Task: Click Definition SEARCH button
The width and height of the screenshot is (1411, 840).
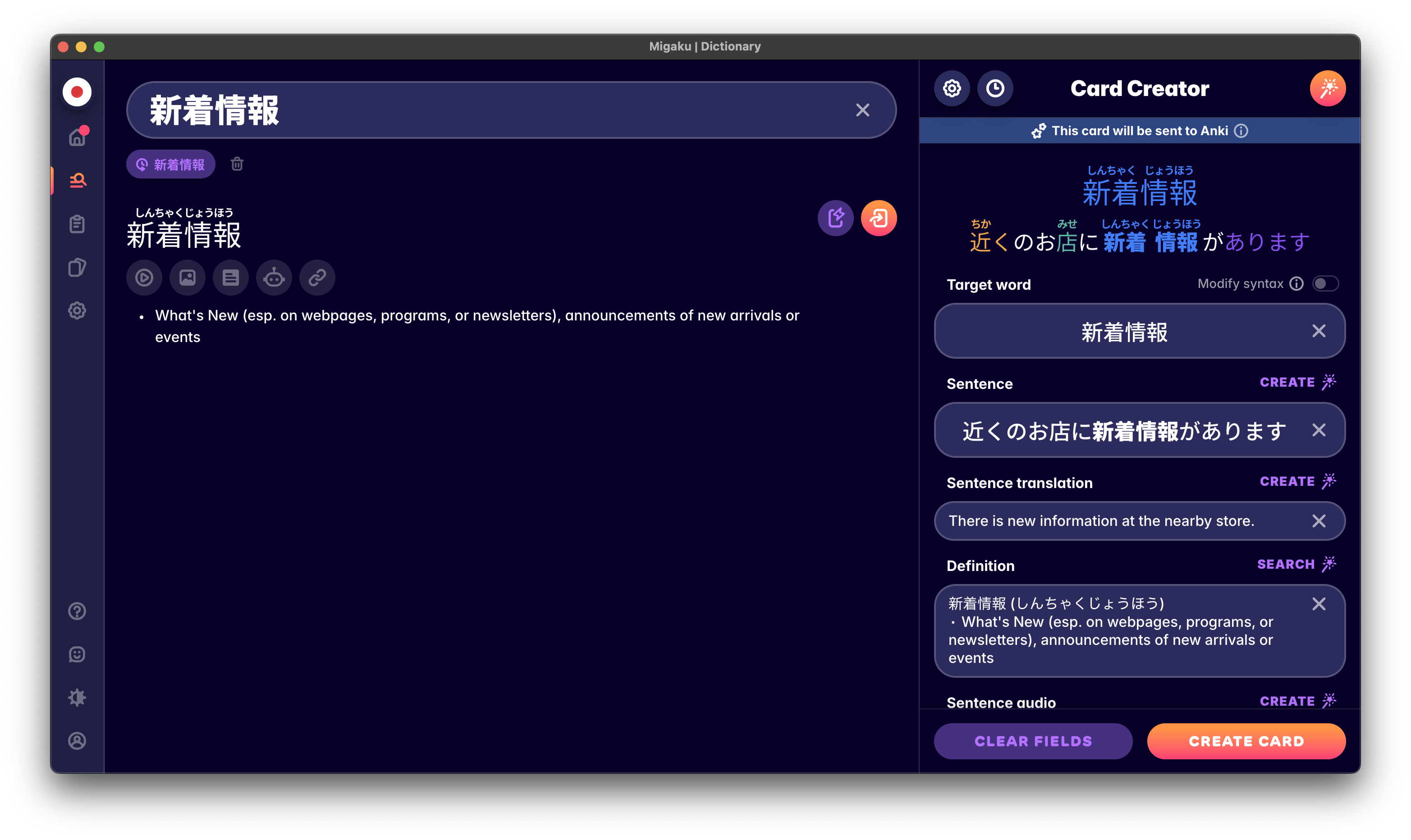Action: (1296, 564)
